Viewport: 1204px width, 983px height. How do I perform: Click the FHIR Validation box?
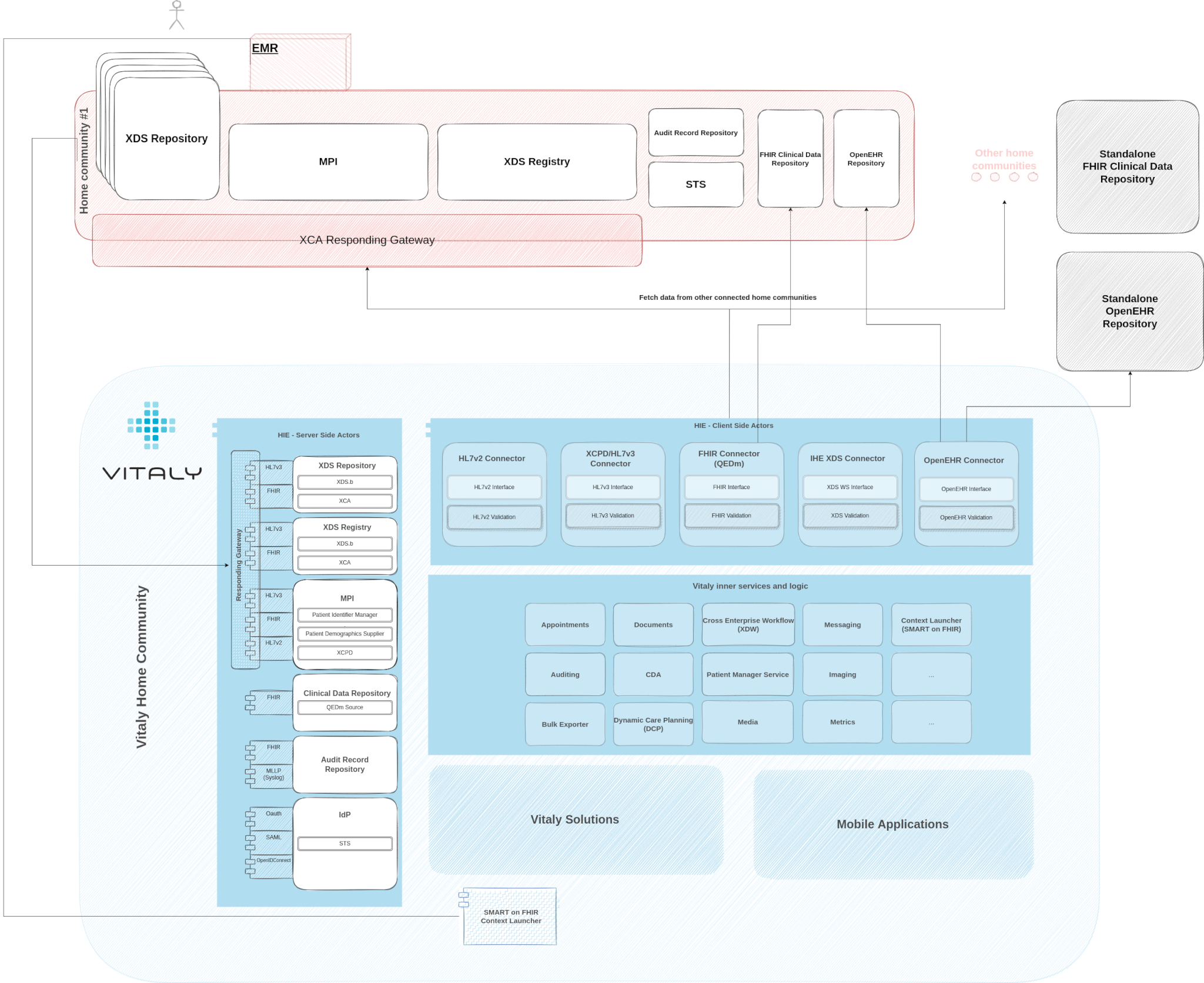[x=731, y=516]
